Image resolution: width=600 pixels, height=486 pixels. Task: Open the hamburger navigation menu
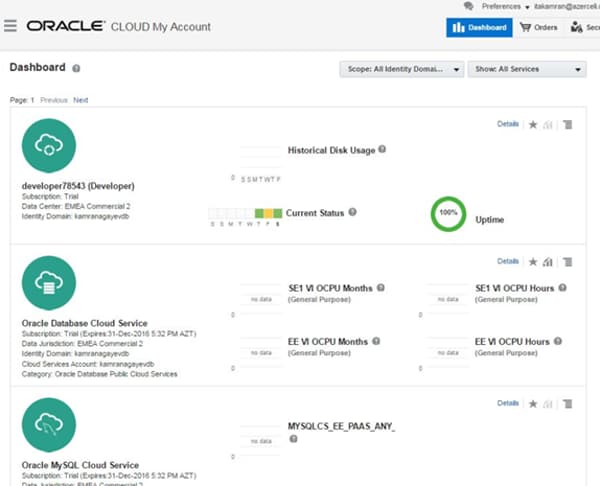pos(11,27)
